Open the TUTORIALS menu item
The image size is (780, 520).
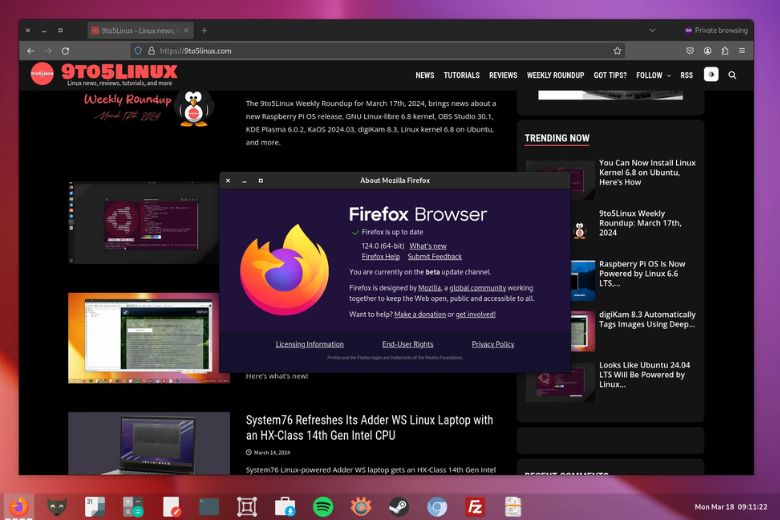coord(462,75)
